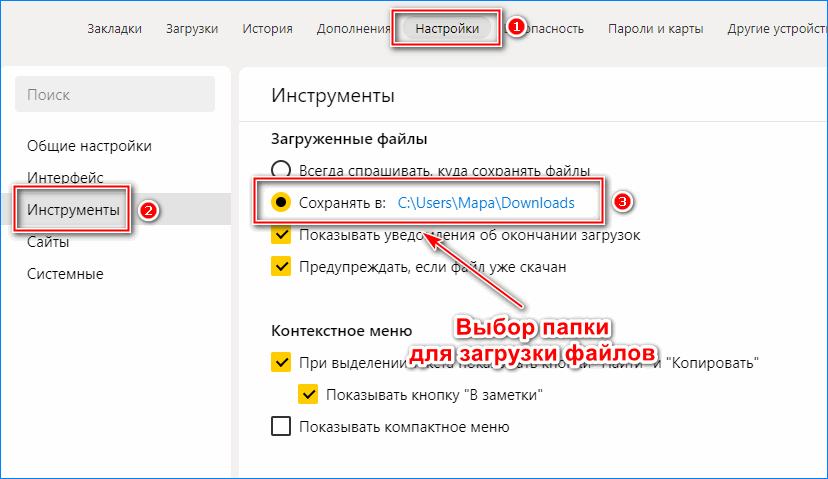The height and width of the screenshot is (479, 828).
Task: Toggle 'При выделении текста показывать кнопки' checkbox
Action: (281, 362)
